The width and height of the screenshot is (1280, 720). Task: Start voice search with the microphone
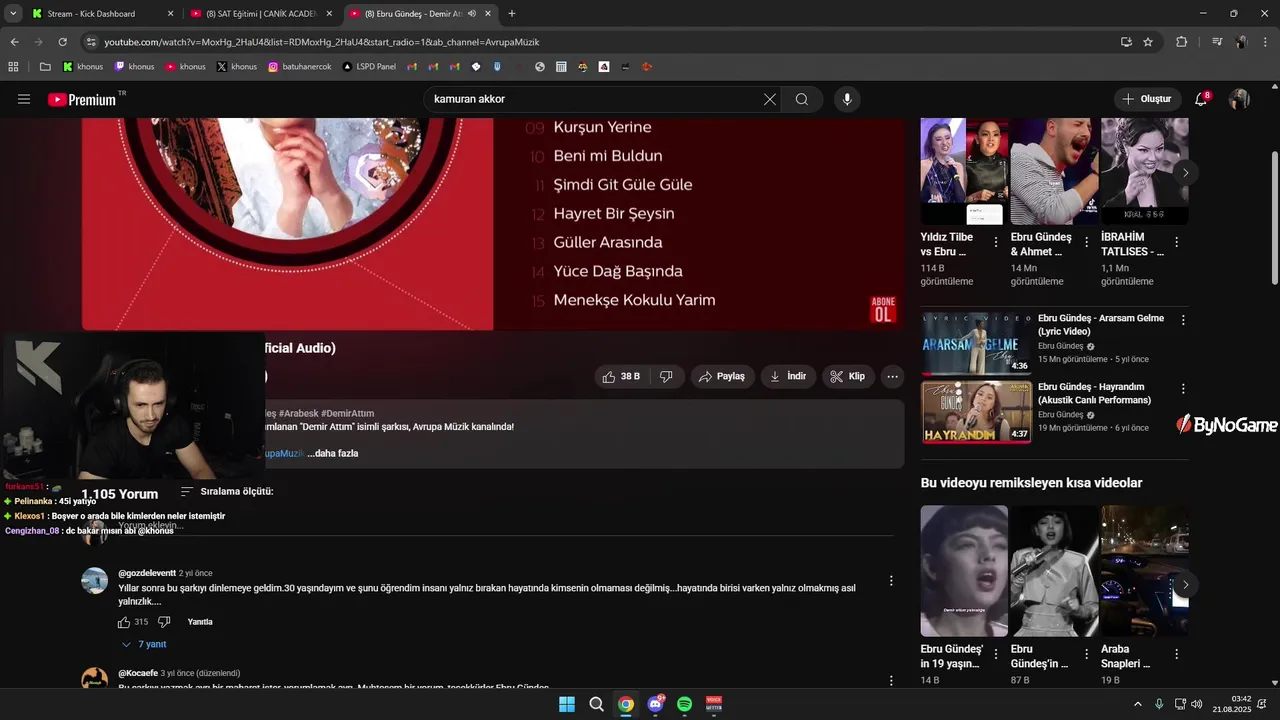point(847,99)
